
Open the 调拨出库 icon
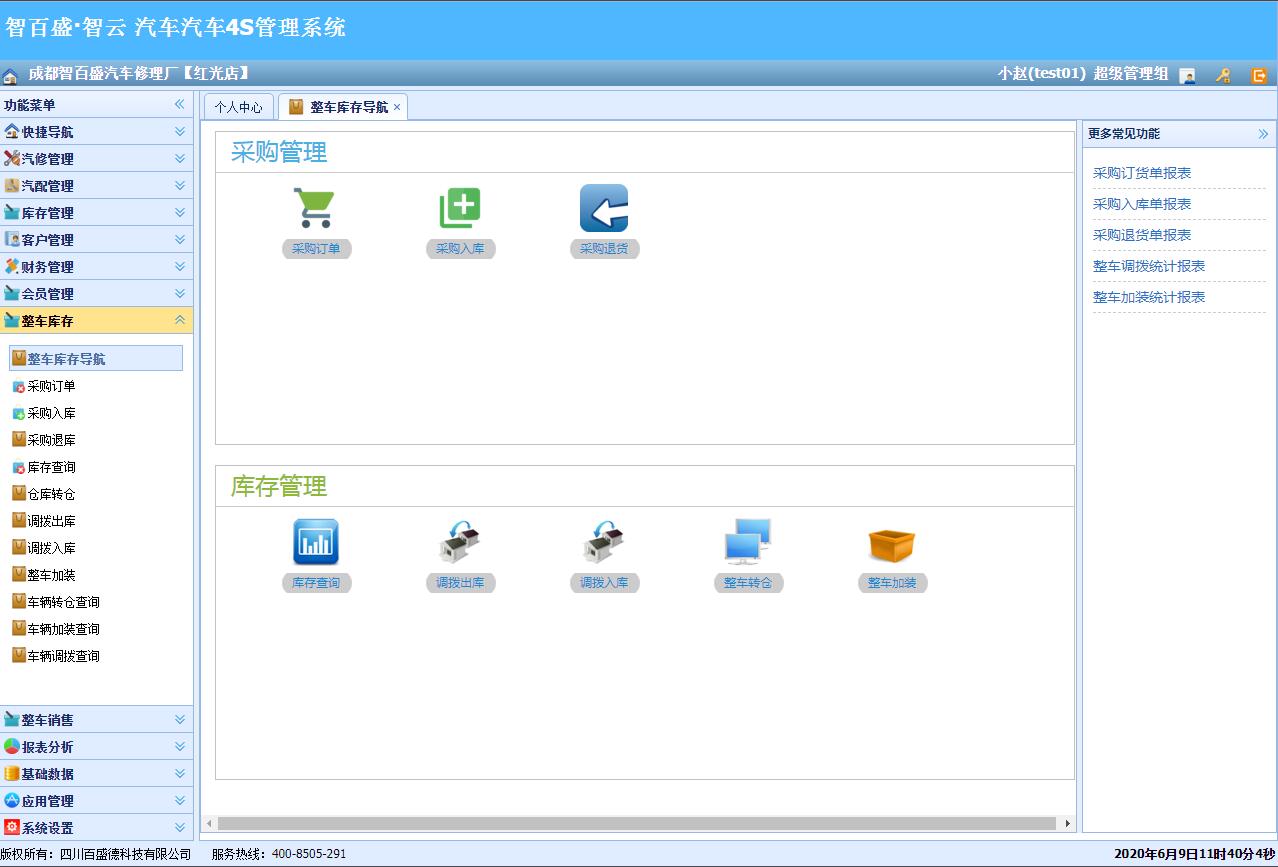click(460, 542)
